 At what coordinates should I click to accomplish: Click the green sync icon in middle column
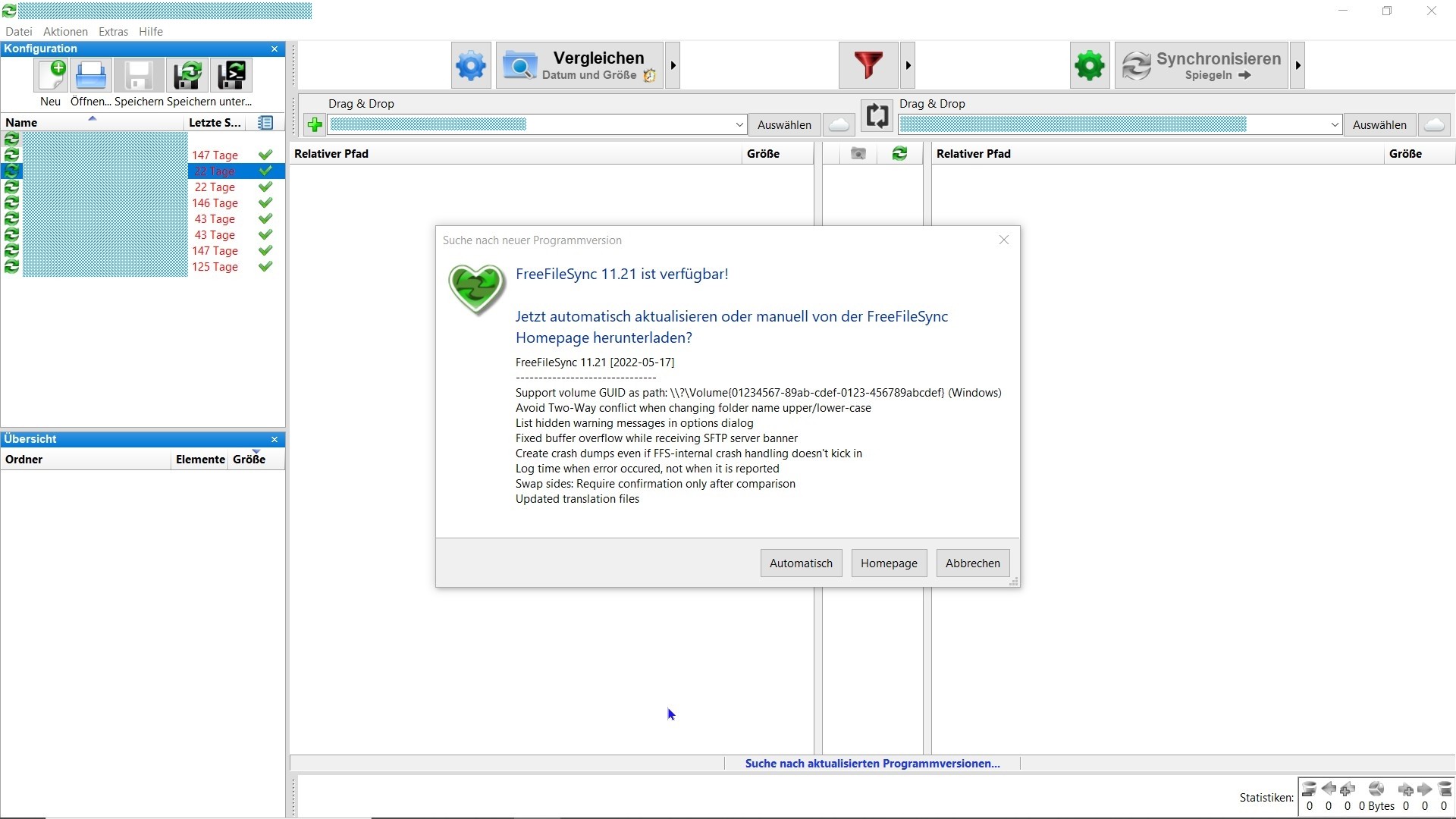coord(899,154)
